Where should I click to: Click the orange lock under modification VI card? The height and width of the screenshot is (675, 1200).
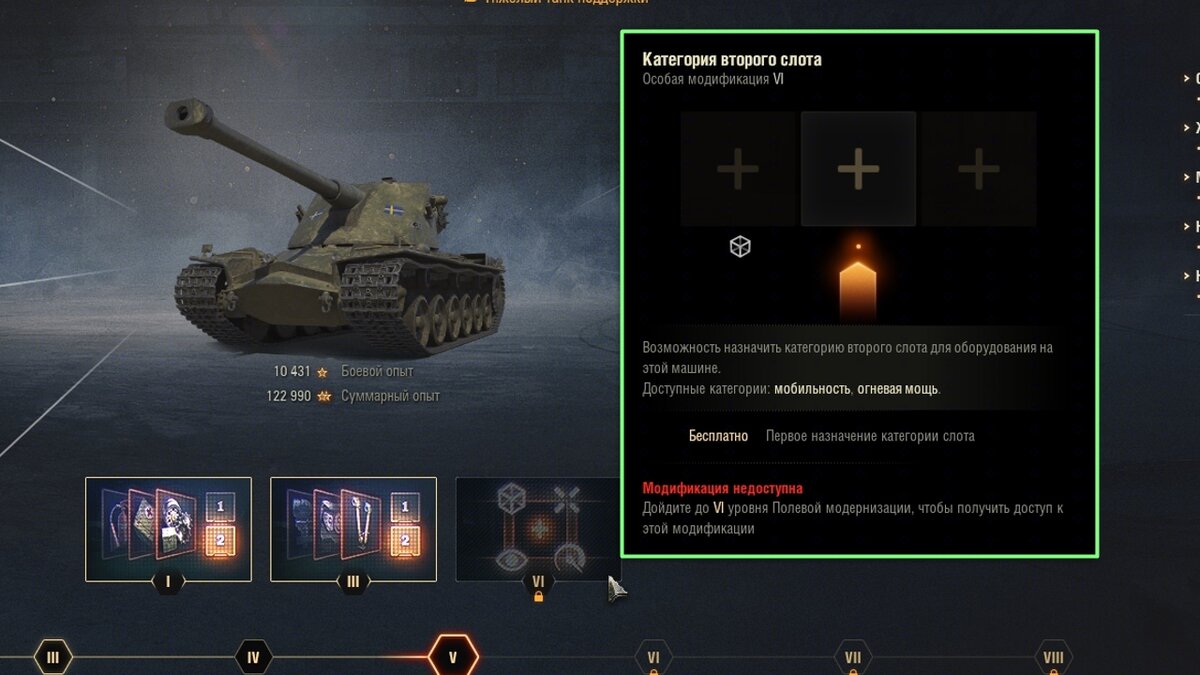(x=538, y=597)
